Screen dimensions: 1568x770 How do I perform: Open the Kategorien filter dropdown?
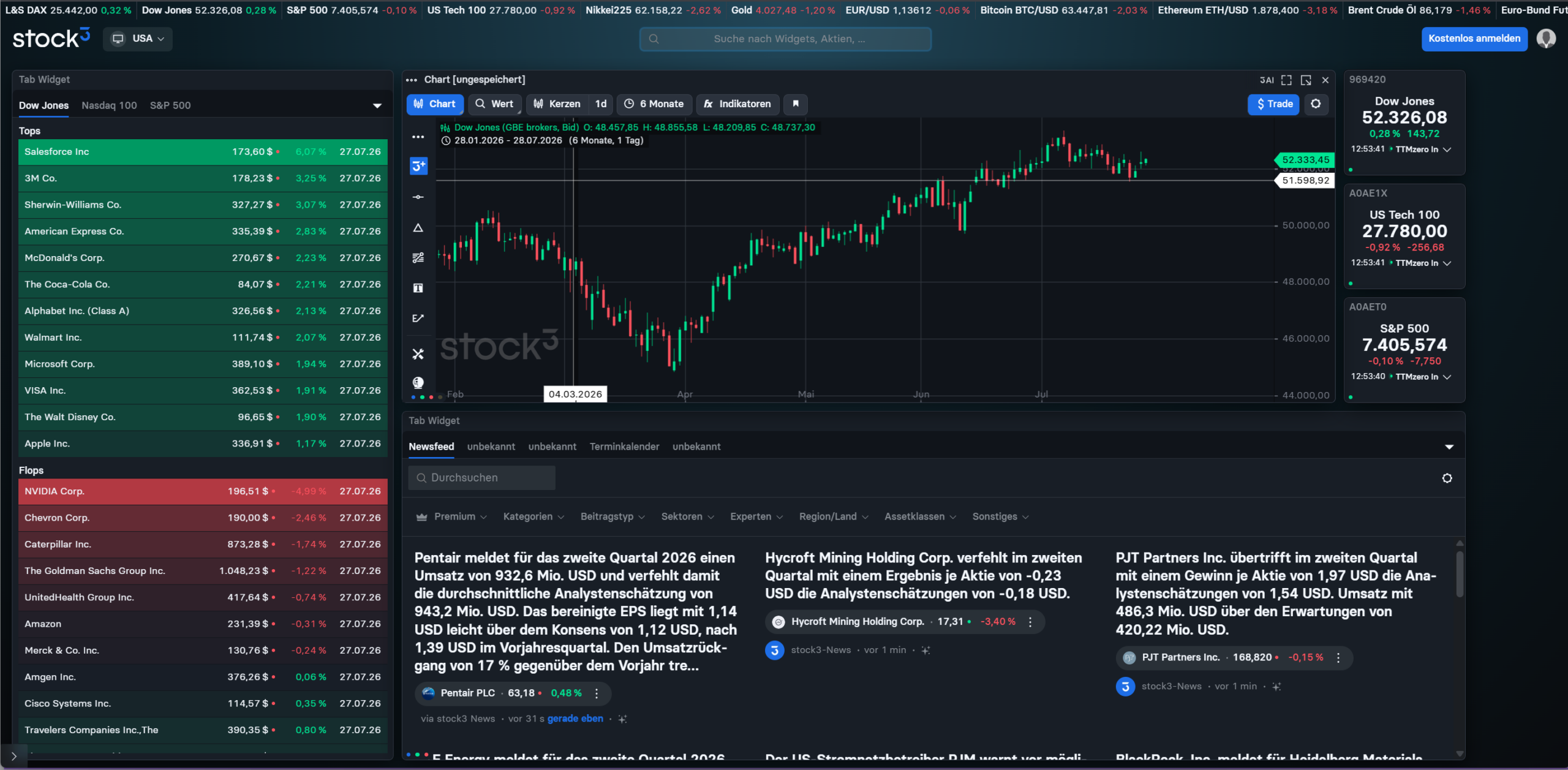[x=533, y=517]
